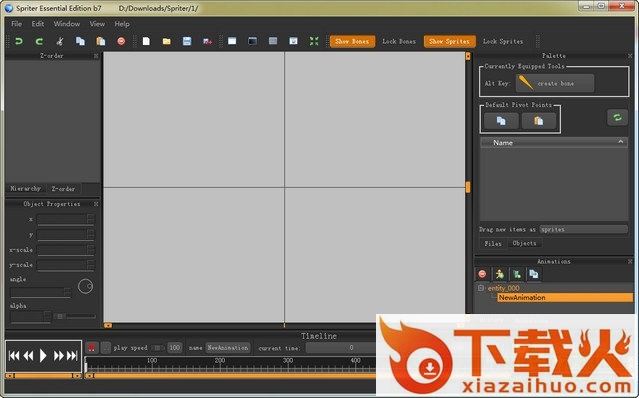Click the Save As icon with red plus

(207, 41)
